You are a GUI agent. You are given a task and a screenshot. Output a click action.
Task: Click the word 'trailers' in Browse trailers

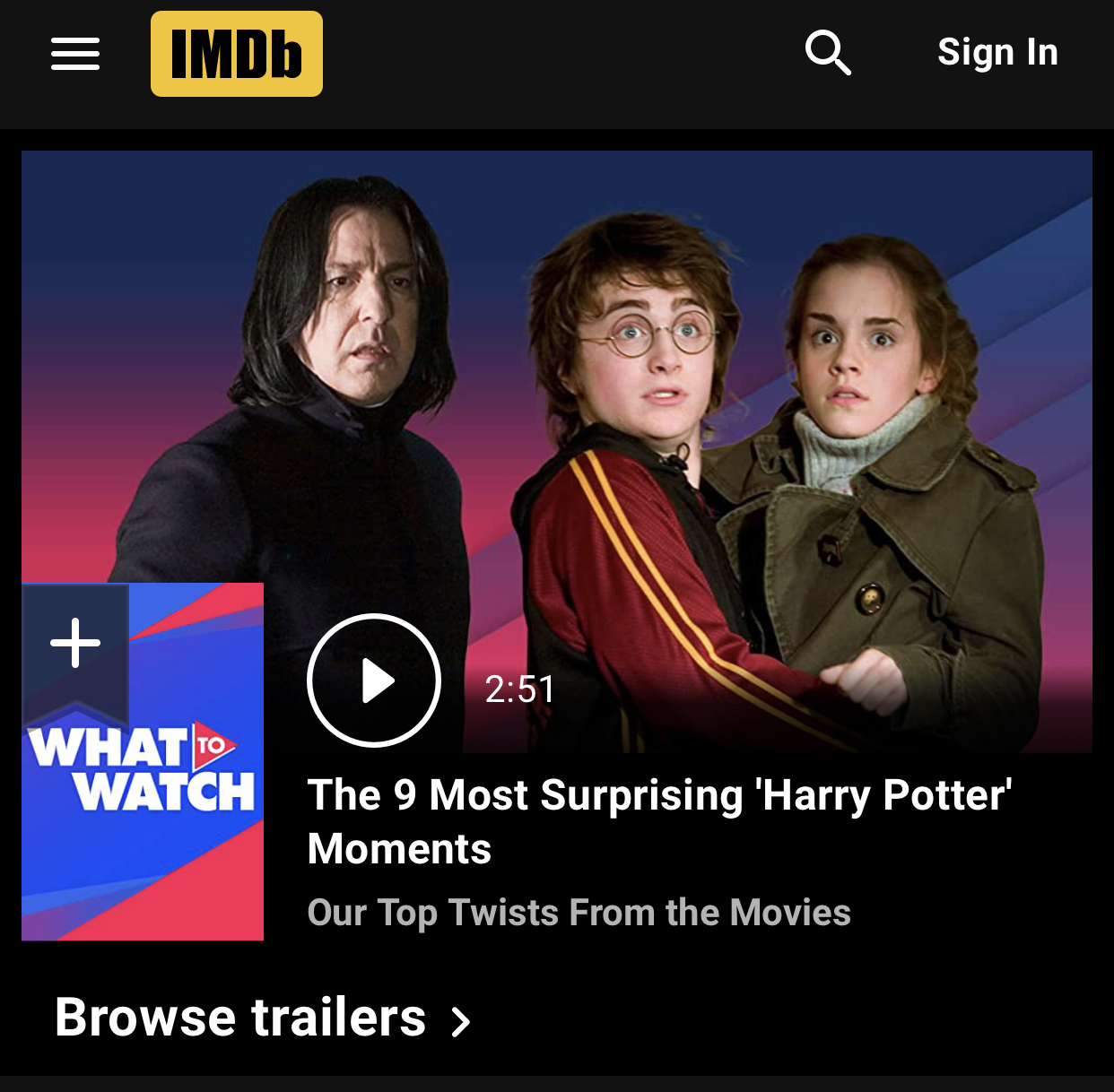click(339, 1018)
